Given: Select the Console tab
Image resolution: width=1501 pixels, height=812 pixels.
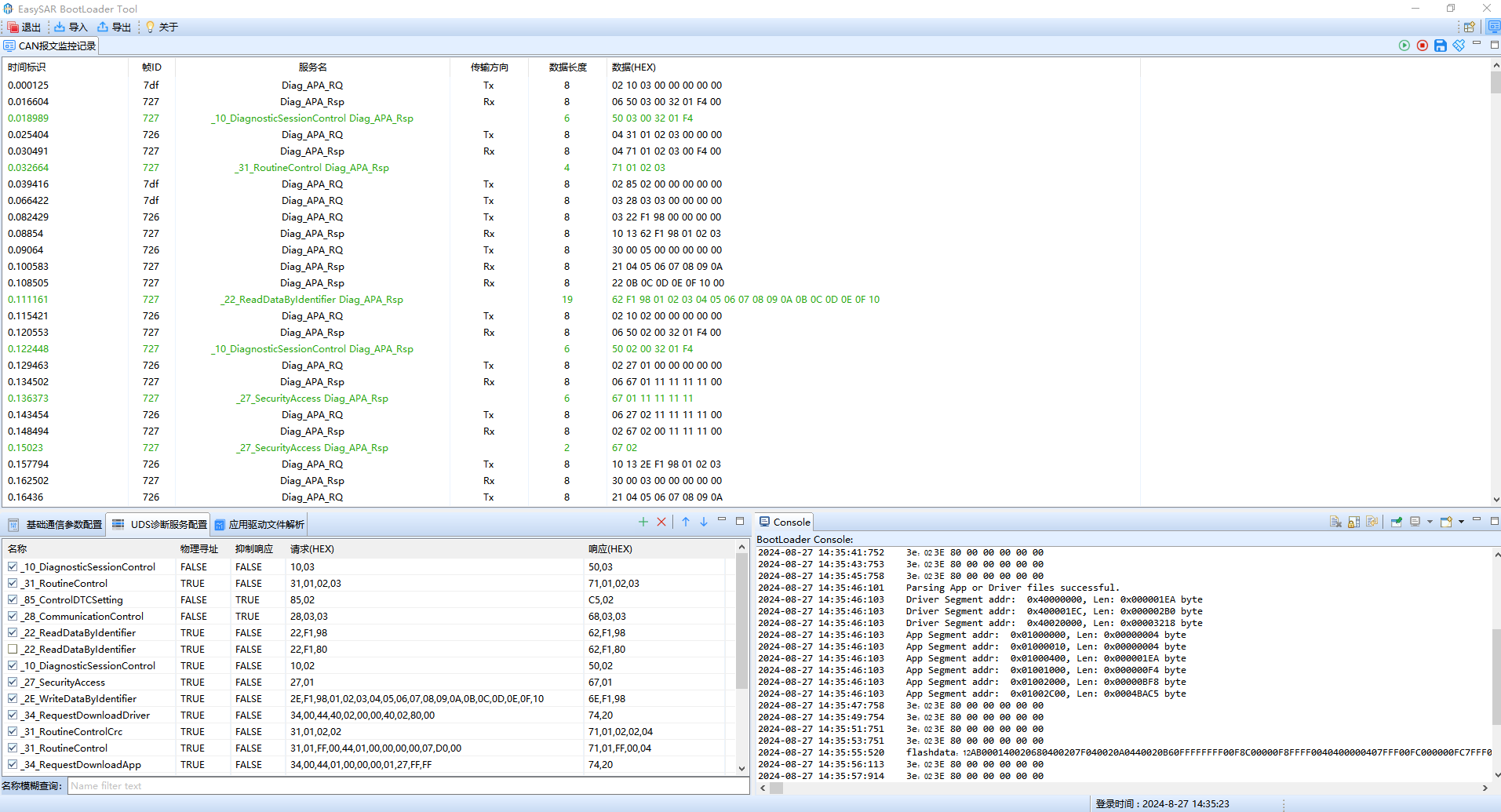Looking at the screenshot, I should (785, 522).
